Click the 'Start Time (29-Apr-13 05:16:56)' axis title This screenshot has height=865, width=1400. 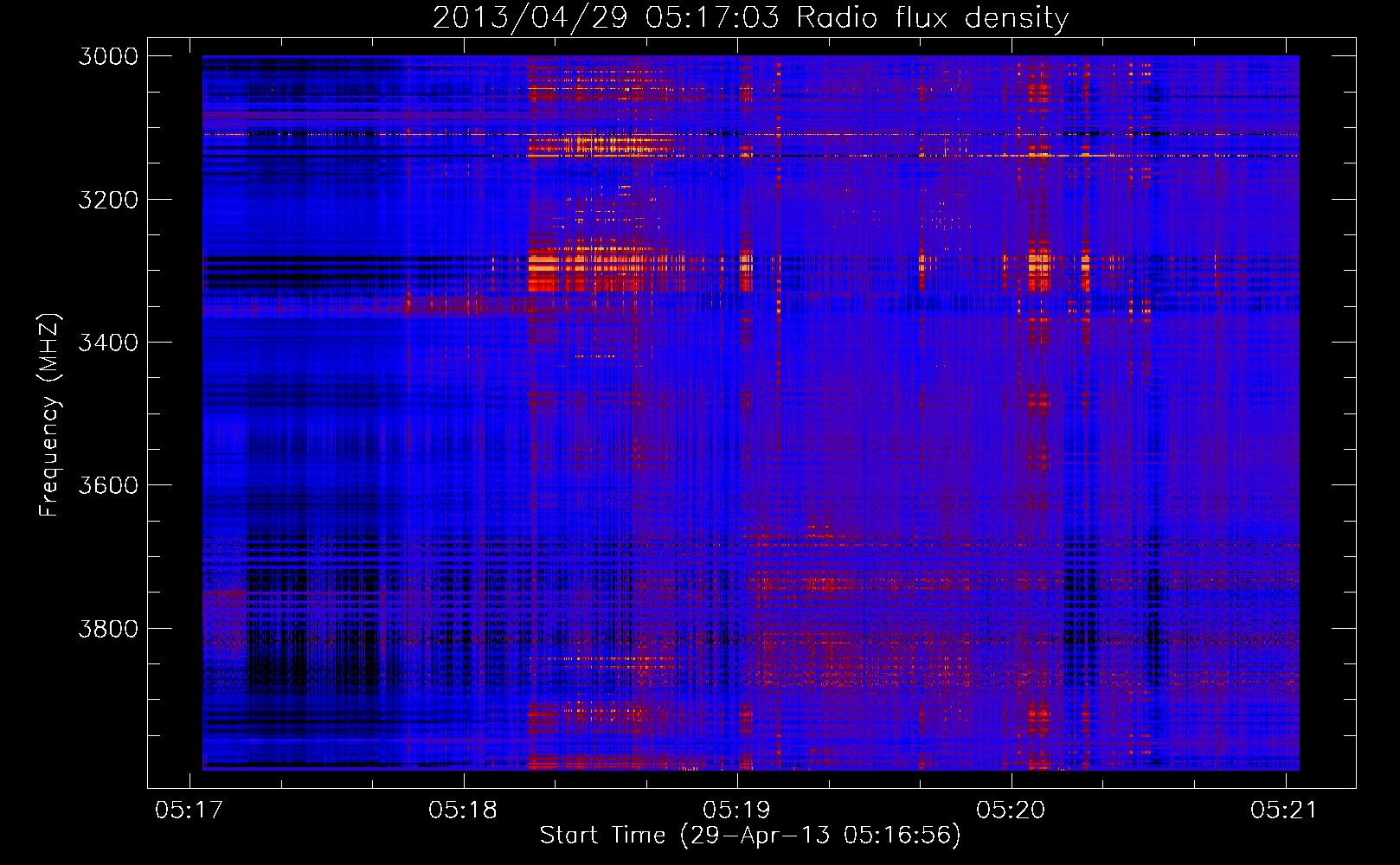750,836
